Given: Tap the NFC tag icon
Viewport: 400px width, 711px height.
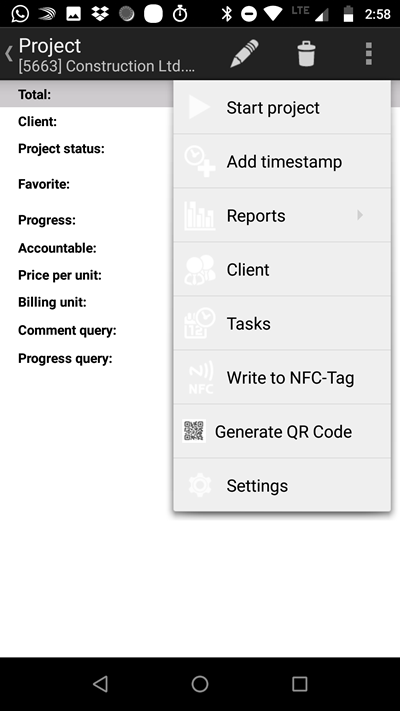Looking at the screenshot, I should [x=200, y=378].
